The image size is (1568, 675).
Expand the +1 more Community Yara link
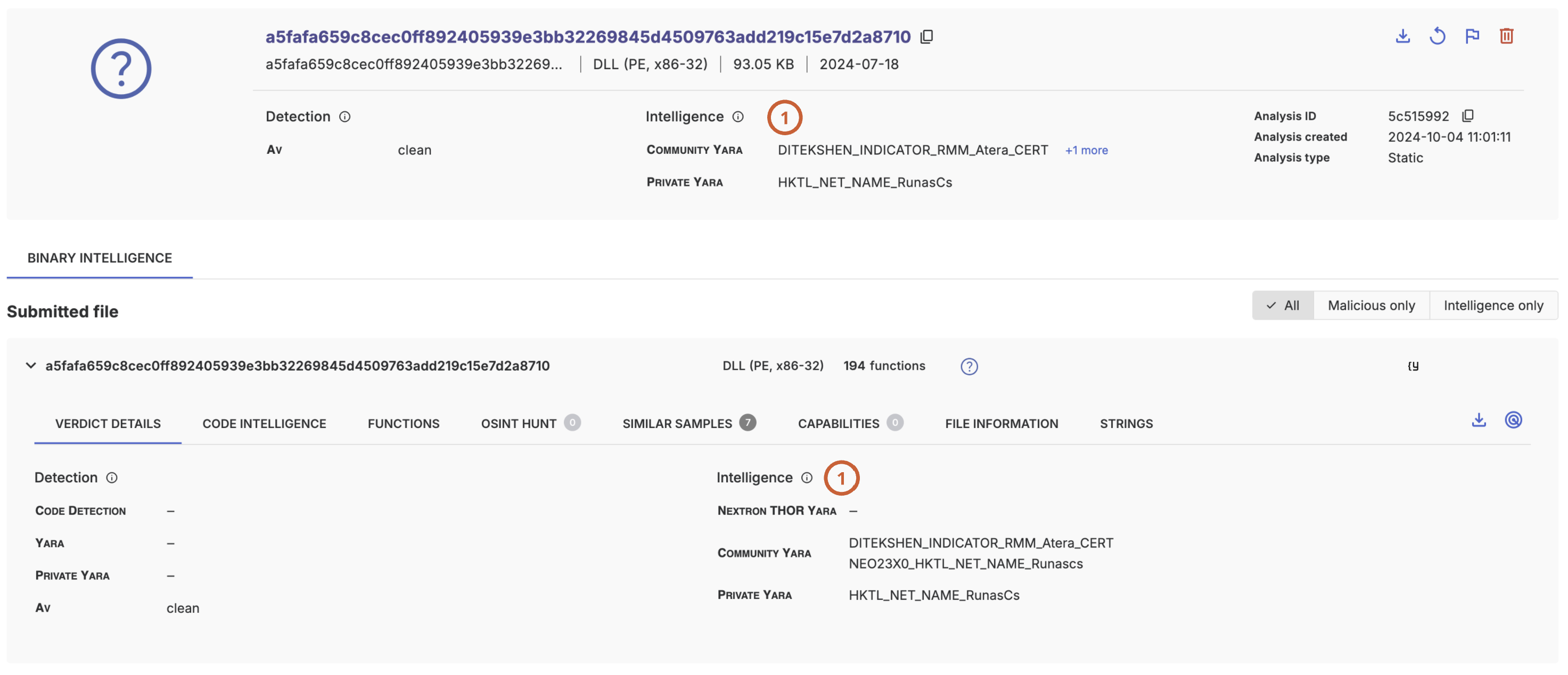1086,150
